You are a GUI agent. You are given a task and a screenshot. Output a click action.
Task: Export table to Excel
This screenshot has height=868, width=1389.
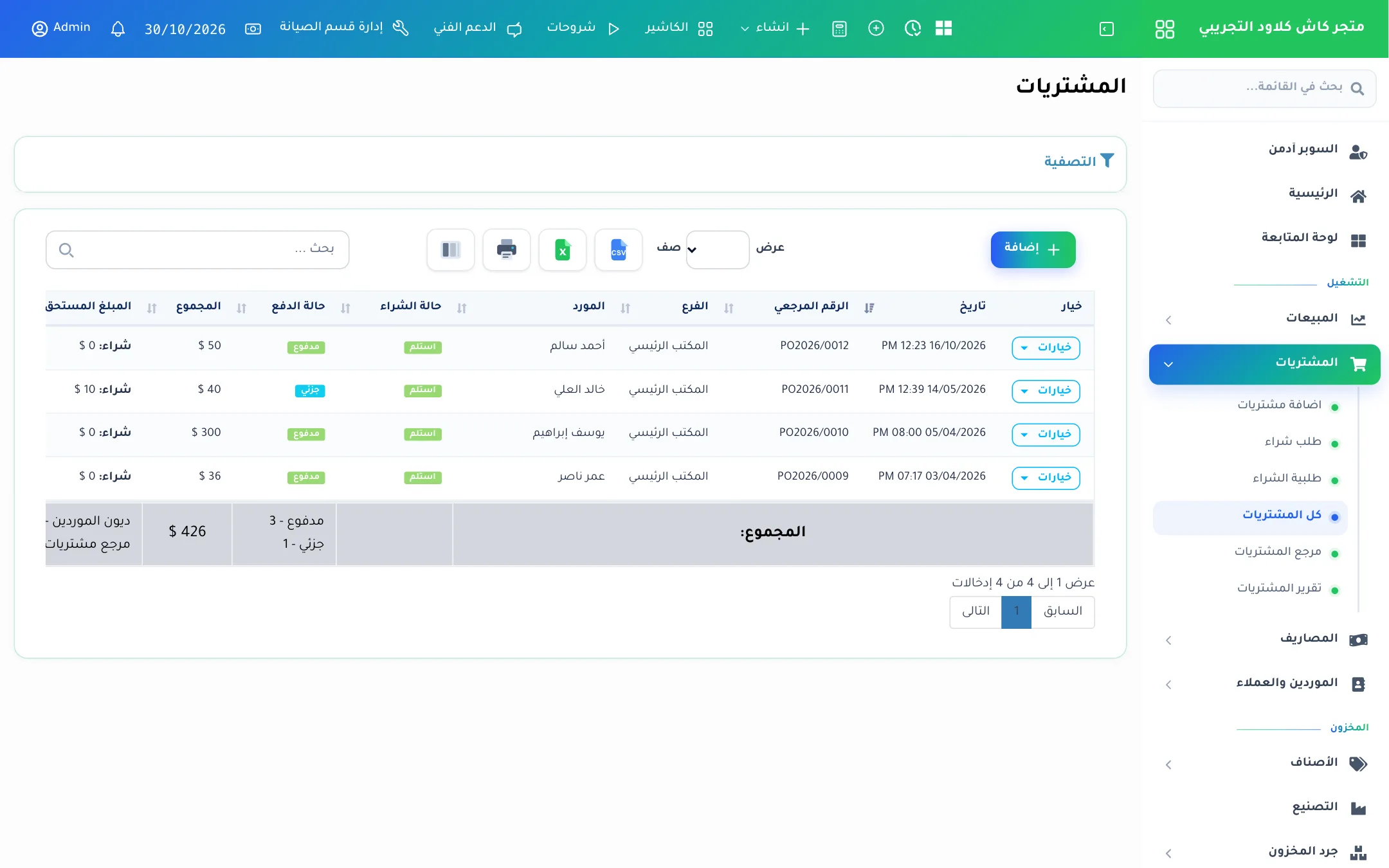tap(562, 249)
